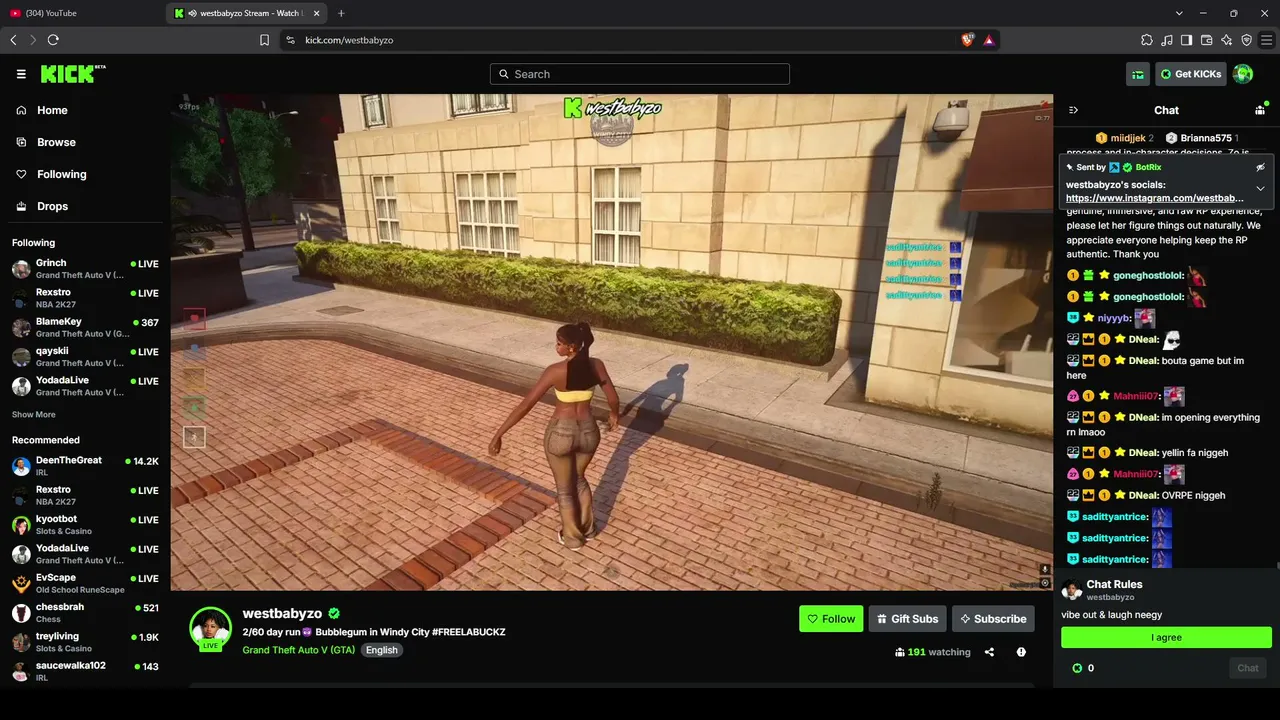The width and height of the screenshot is (1280, 720).
Task: Agree to the chat rules
Action: (x=1166, y=637)
